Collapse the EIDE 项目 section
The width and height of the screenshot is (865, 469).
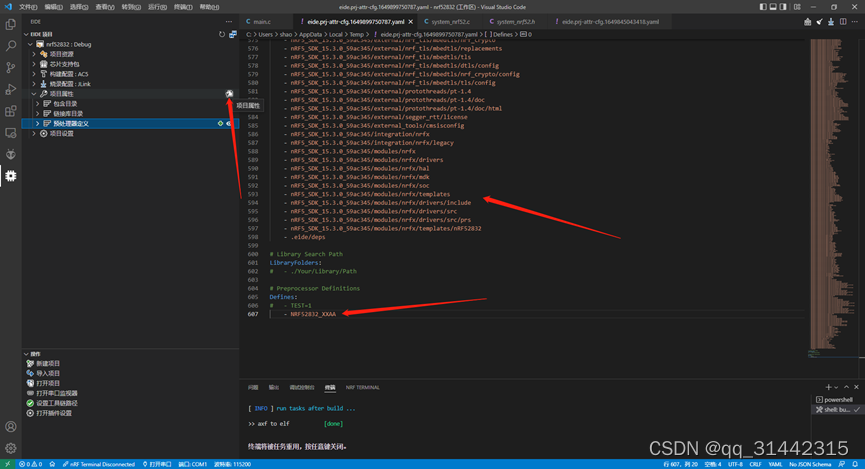pyautogui.click(x=26, y=34)
